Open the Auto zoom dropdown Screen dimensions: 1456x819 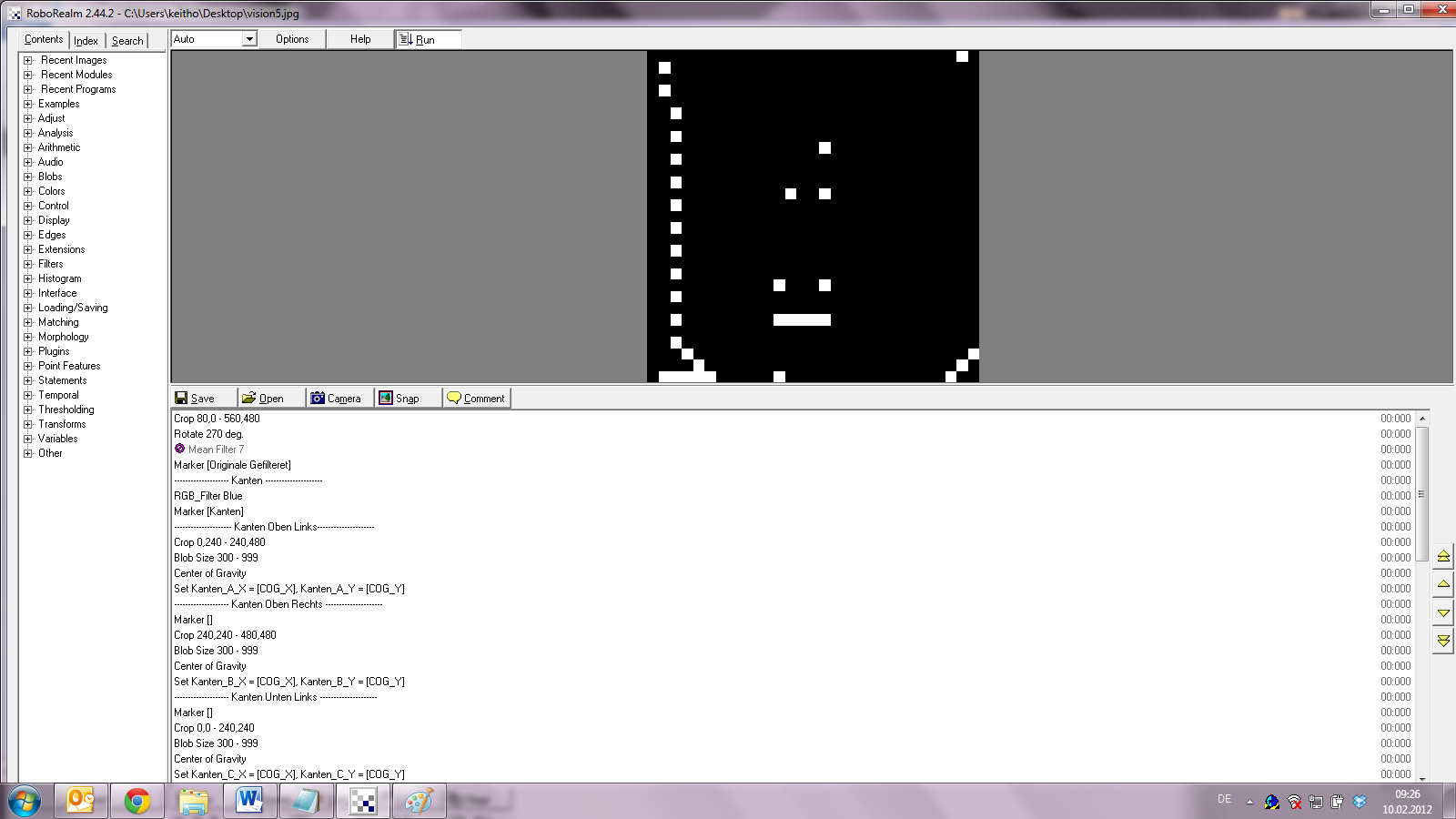[248, 39]
